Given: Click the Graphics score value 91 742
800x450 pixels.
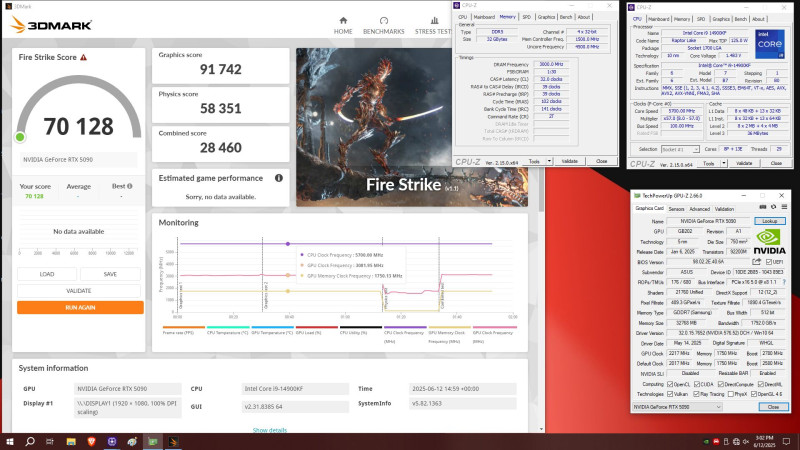Looking at the screenshot, I should (x=220, y=69).
